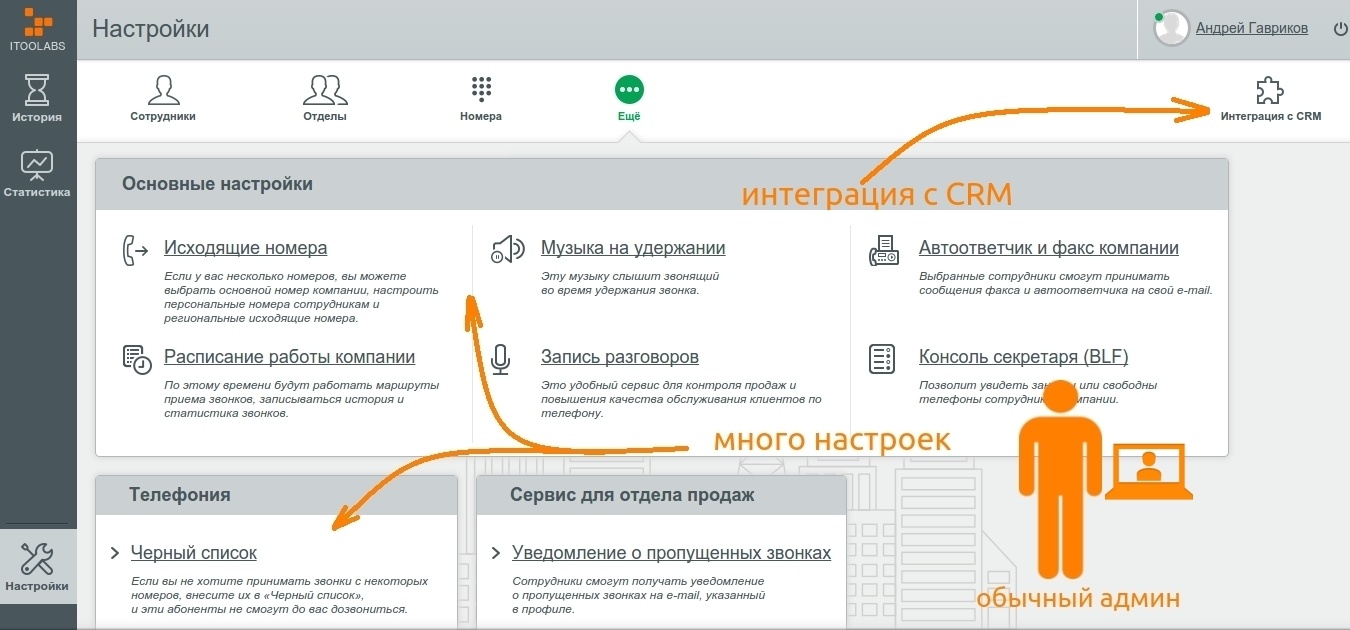The width and height of the screenshot is (1350, 630).
Task: Click the power logout icon top right
Action: pyautogui.click(x=1339, y=28)
